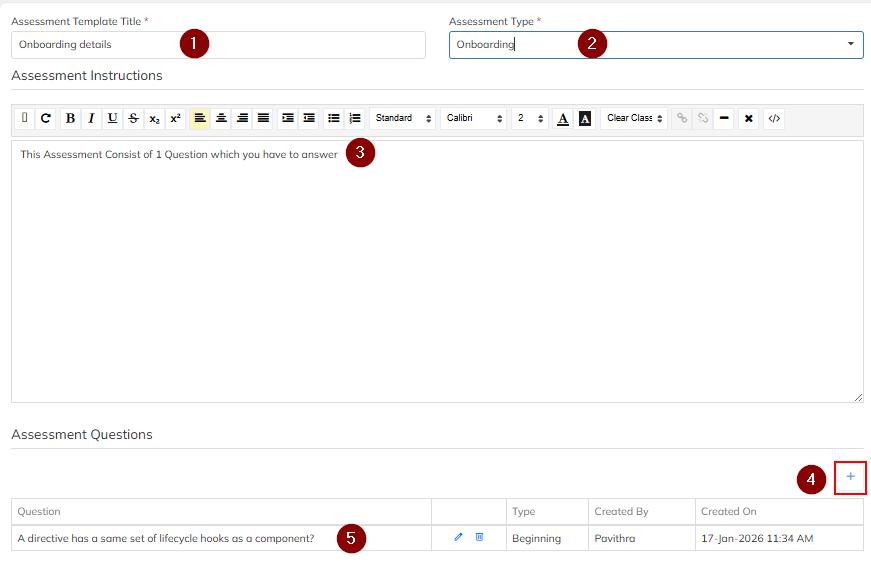The width and height of the screenshot is (871, 562).
Task: Toggle underline formatting
Action: tap(112, 118)
